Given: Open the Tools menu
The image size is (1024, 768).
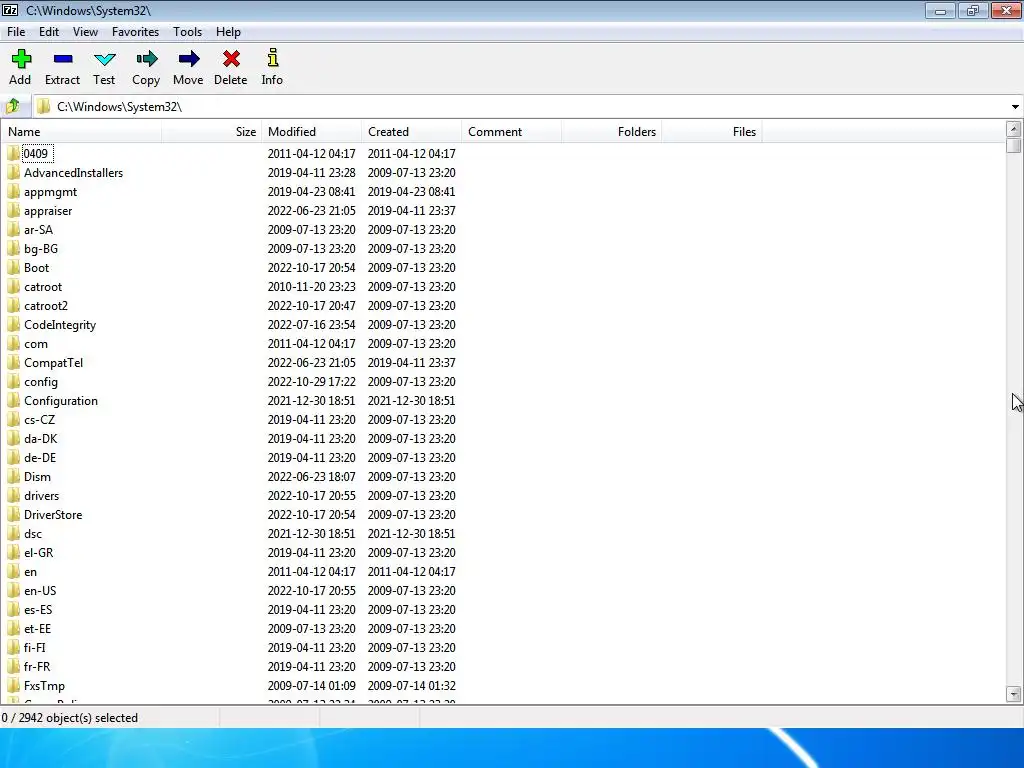Looking at the screenshot, I should point(187,31).
